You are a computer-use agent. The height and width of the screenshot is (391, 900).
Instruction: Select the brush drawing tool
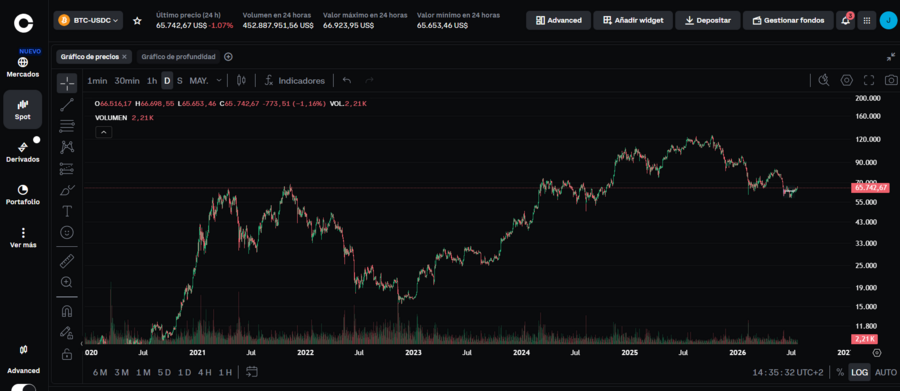(x=67, y=190)
